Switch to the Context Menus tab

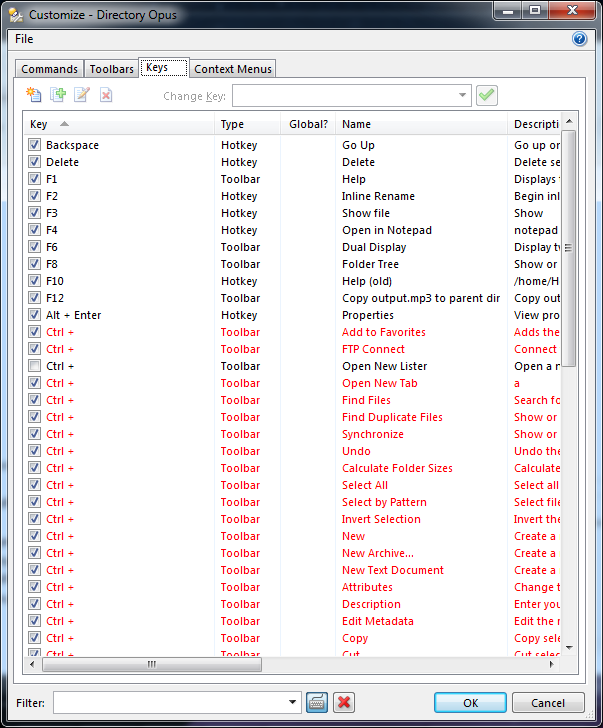point(233,69)
